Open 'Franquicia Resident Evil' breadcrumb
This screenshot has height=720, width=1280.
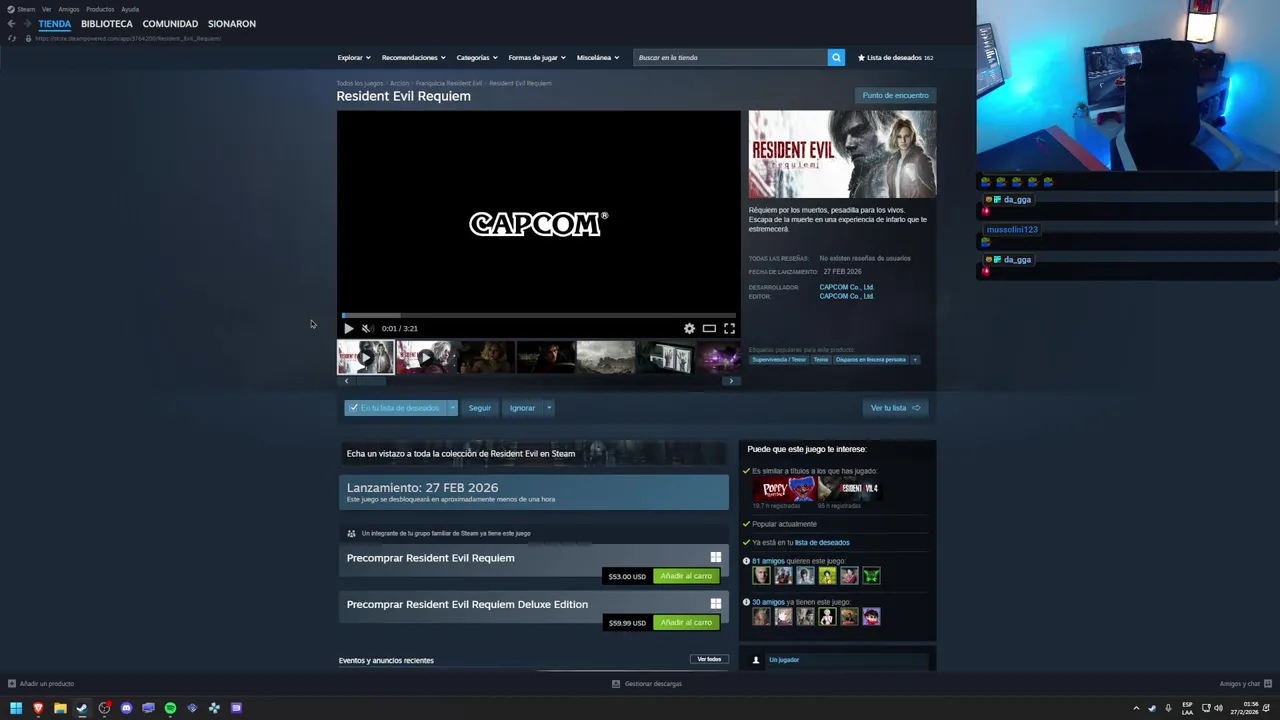point(449,83)
